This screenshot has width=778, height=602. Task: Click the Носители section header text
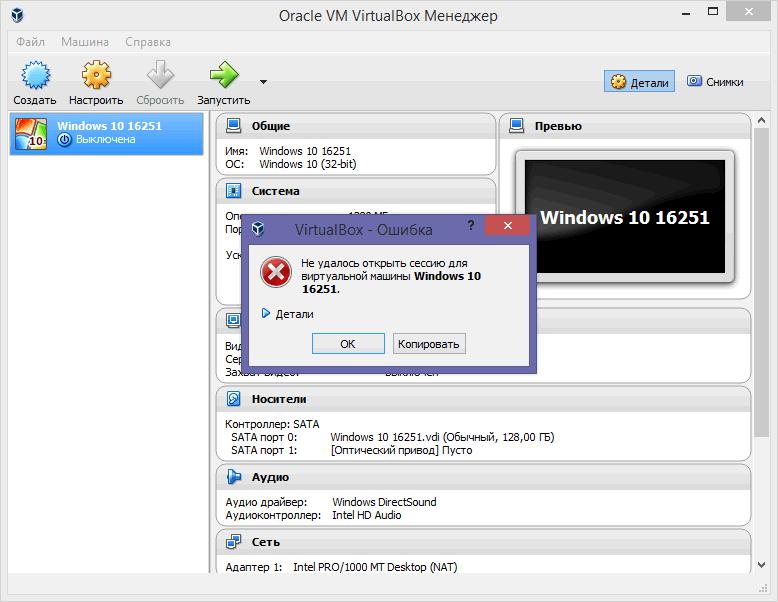tap(279, 399)
